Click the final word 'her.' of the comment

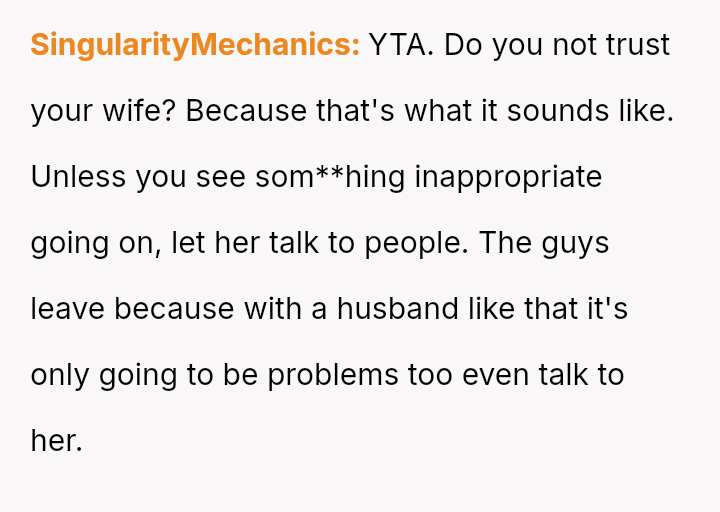56,441
